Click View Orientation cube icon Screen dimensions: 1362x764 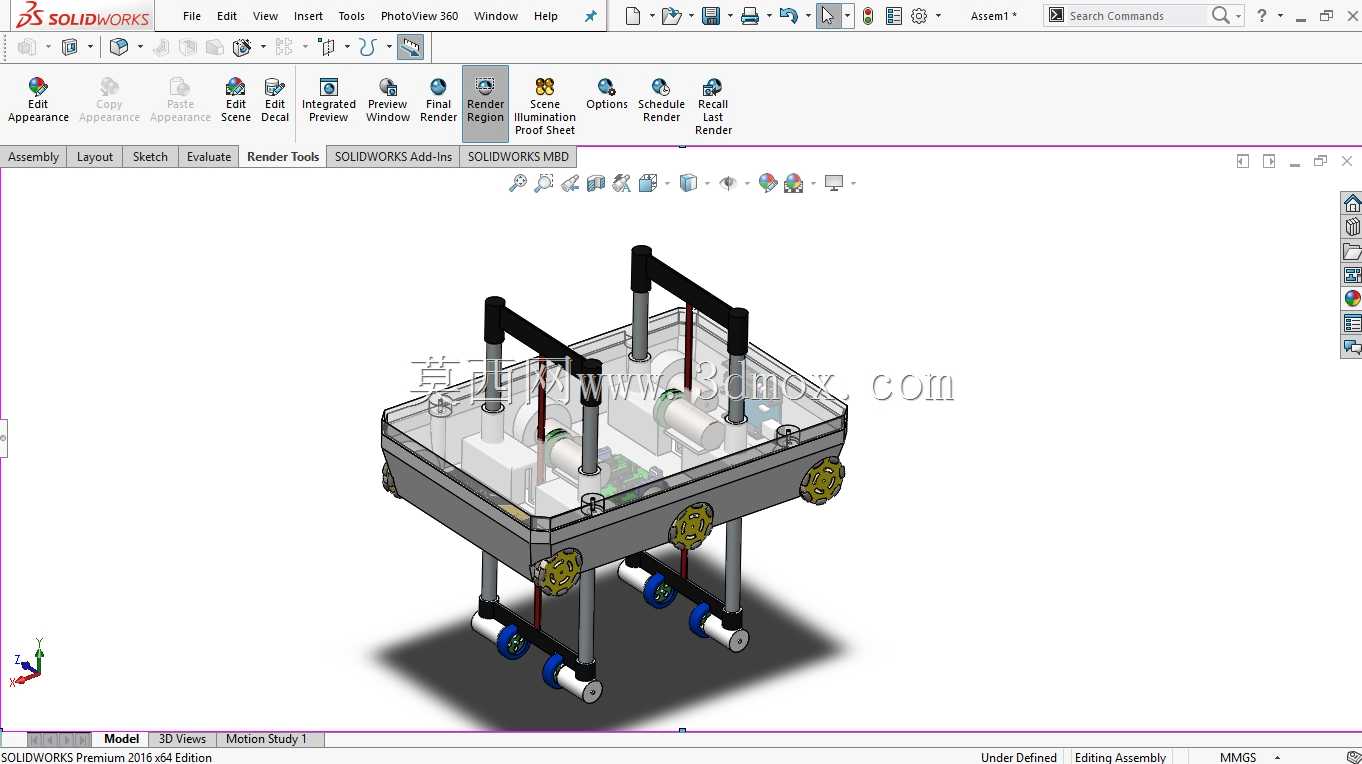tap(646, 183)
